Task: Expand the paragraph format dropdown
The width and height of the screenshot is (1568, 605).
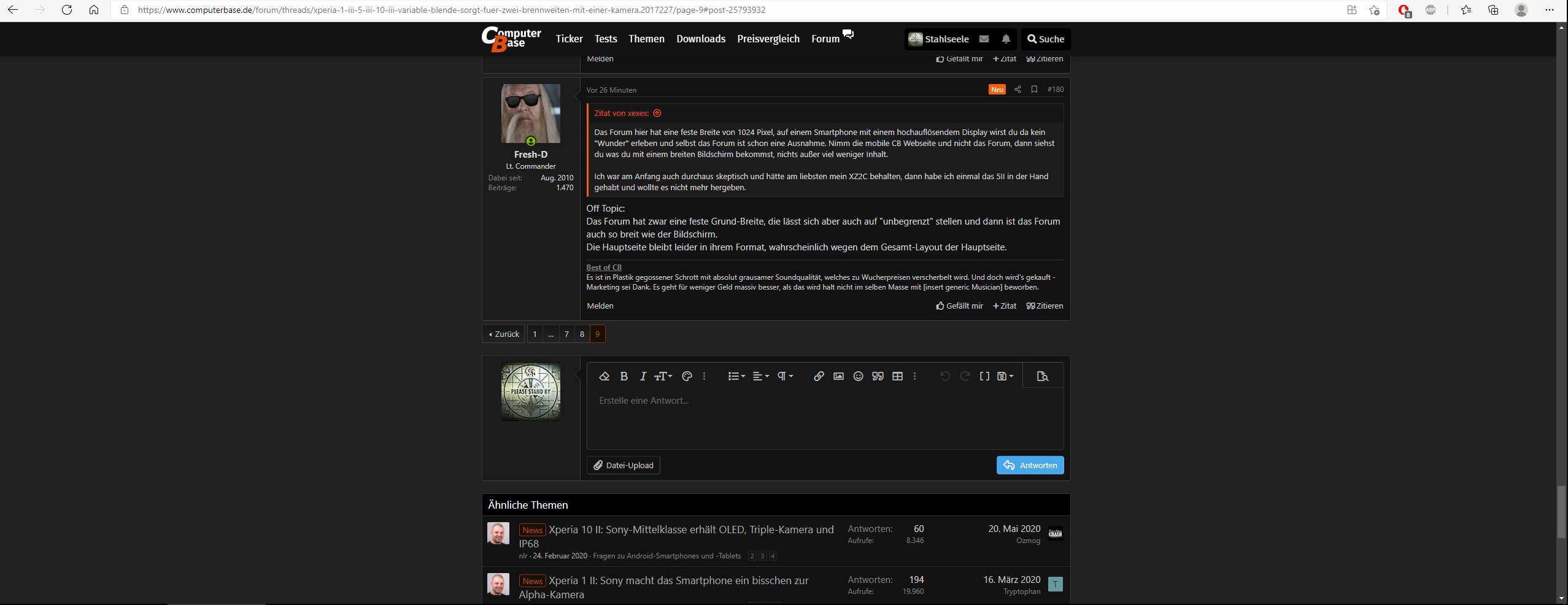Action: pyautogui.click(x=786, y=376)
